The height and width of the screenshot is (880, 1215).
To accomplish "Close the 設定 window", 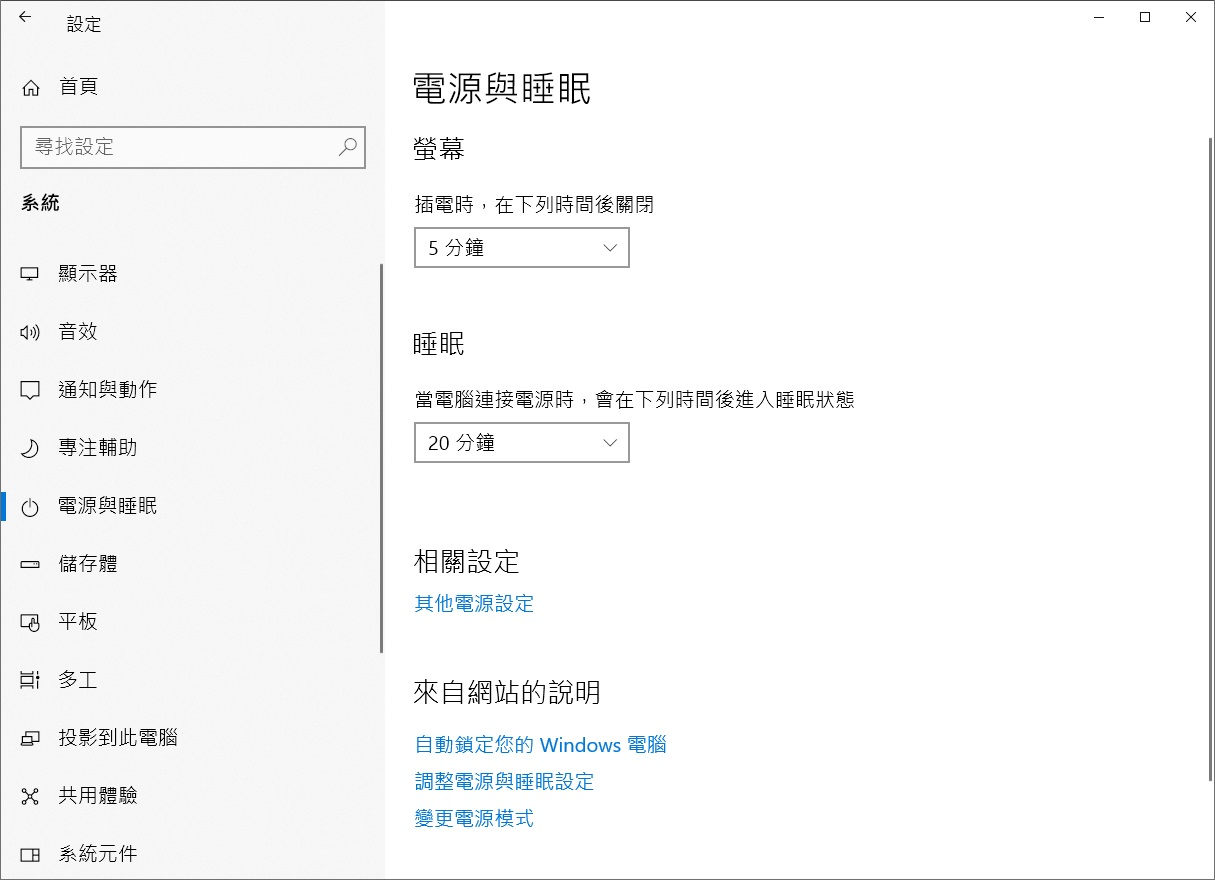I will pyautogui.click(x=1191, y=17).
